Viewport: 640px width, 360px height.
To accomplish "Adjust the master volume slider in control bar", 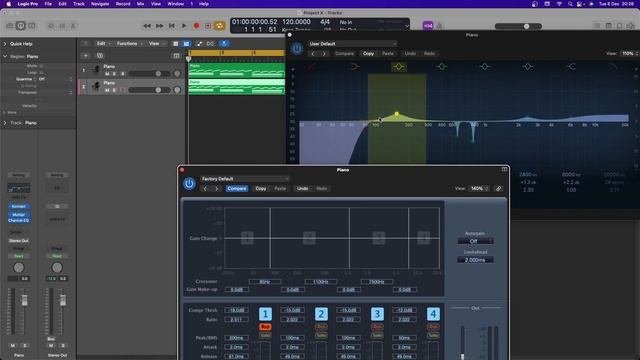I will coord(518,26).
